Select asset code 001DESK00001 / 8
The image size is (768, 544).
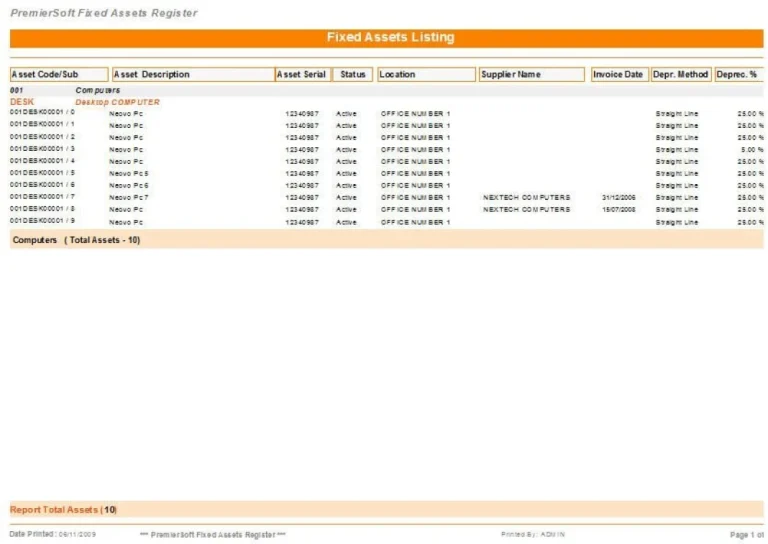(x=42, y=208)
